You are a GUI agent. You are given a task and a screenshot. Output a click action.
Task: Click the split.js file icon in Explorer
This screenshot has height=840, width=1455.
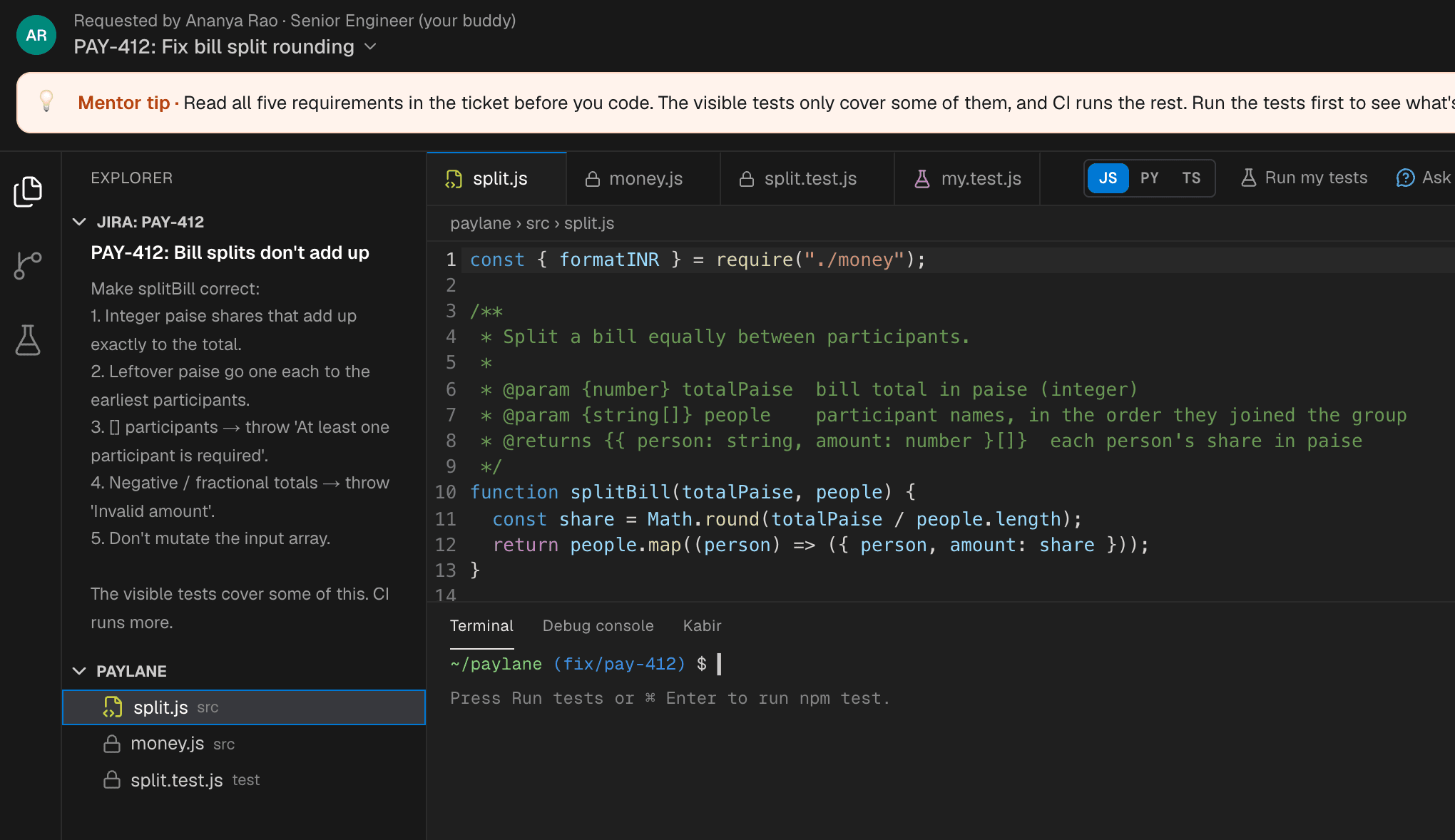113,707
